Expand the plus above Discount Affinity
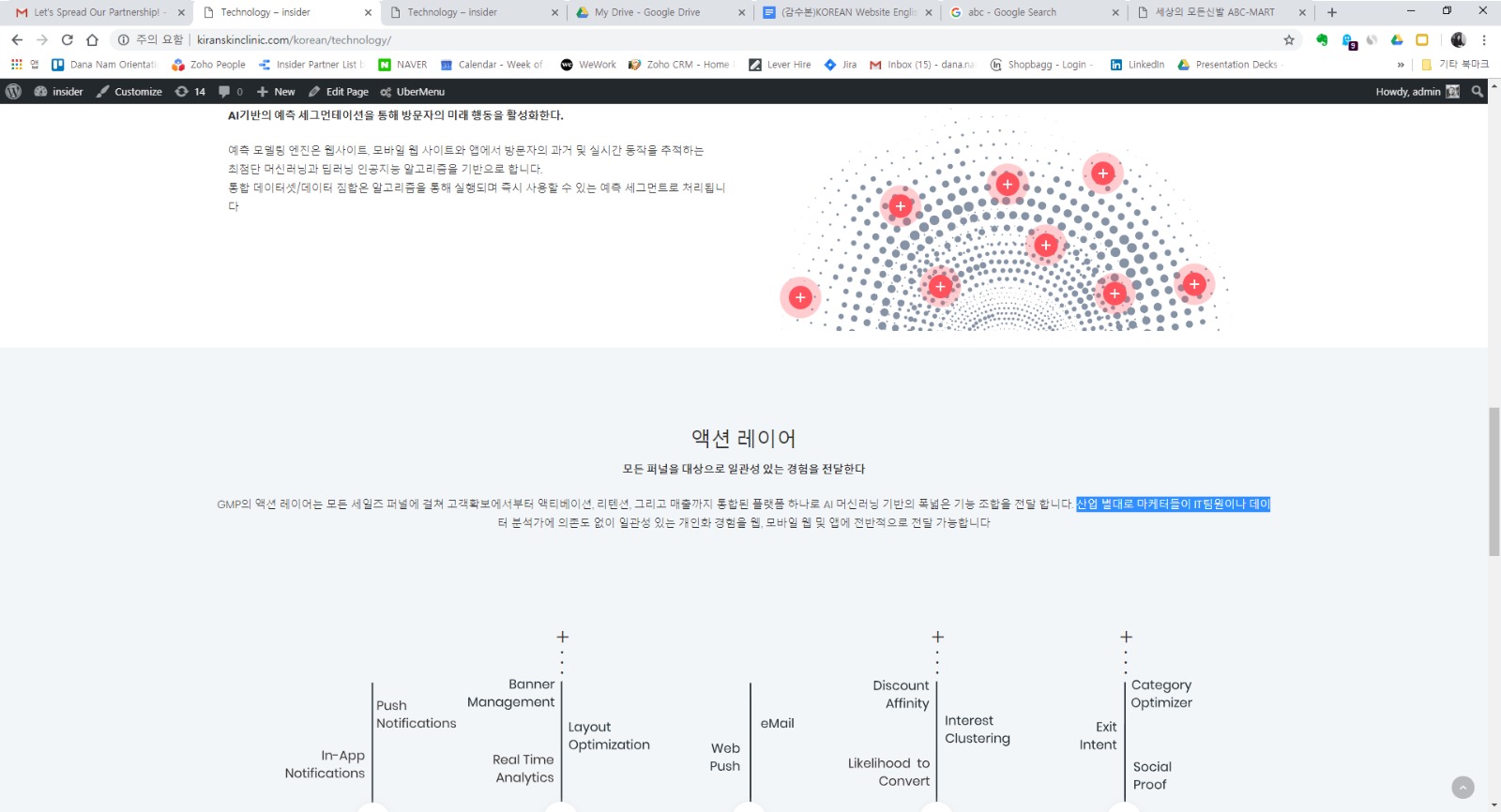1501x812 pixels. [x=937, y=638]
